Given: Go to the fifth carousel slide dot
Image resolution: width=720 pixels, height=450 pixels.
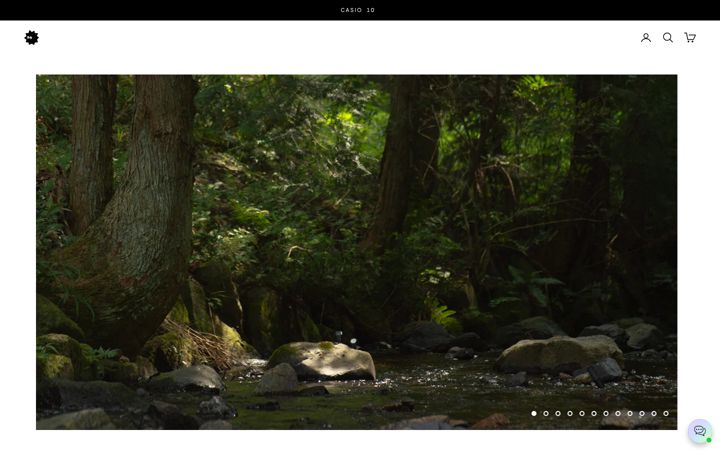Looking at the screenshot, I should coord(582,413).
